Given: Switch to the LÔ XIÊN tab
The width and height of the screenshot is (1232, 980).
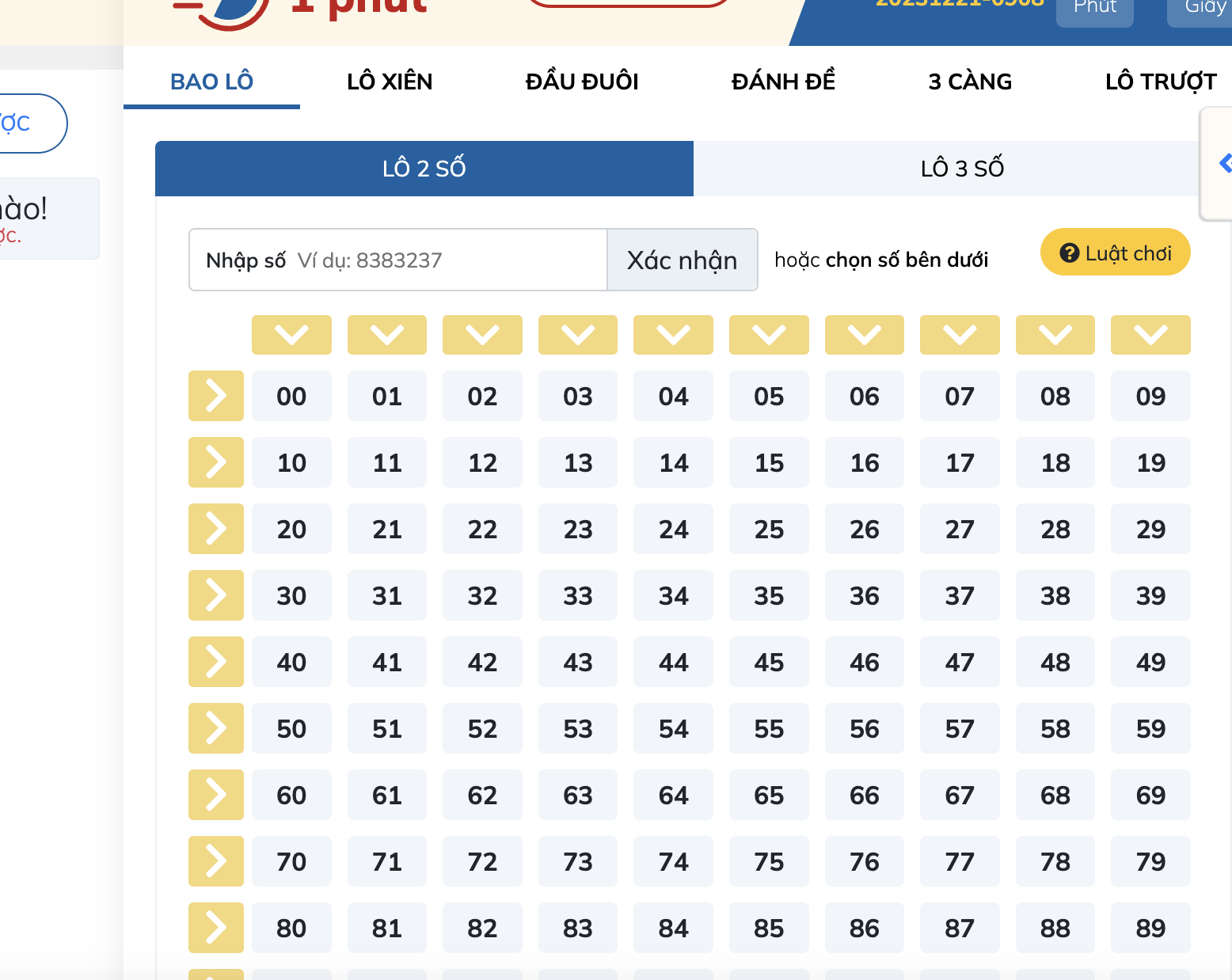Looking at the screenshot, I should (390, 82).
